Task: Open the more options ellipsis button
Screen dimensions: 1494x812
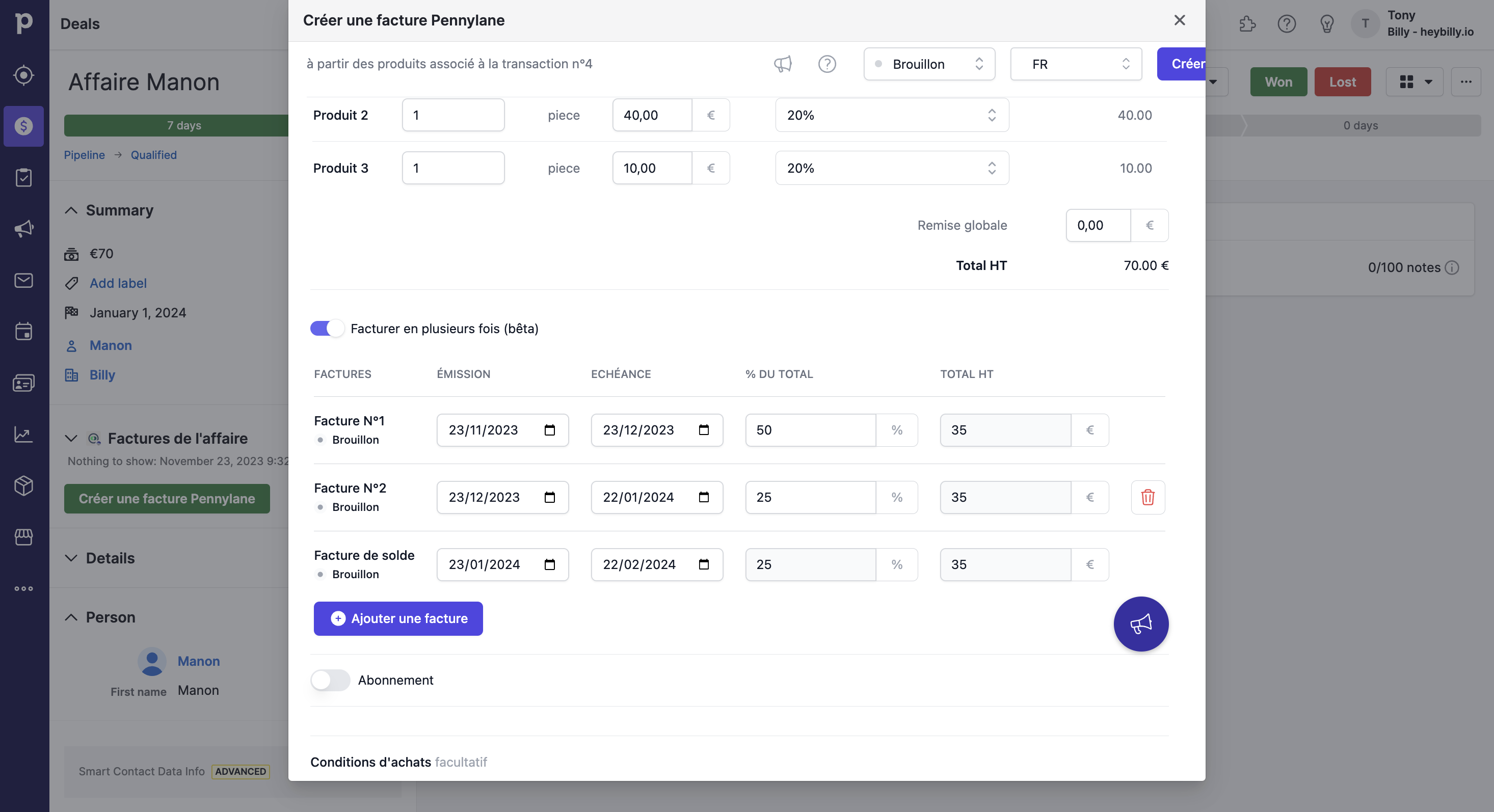Action: (x=1466, y=82)
